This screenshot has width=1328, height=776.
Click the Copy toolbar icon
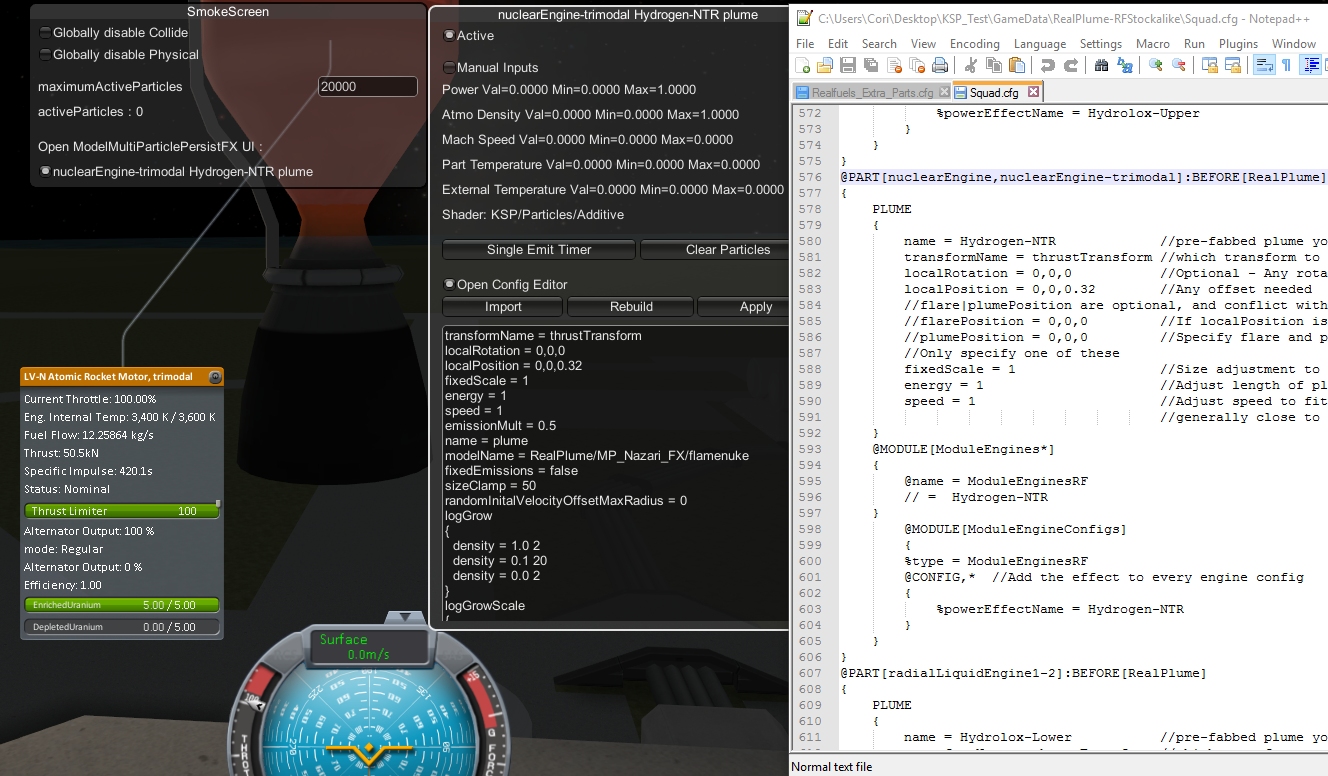993,65
